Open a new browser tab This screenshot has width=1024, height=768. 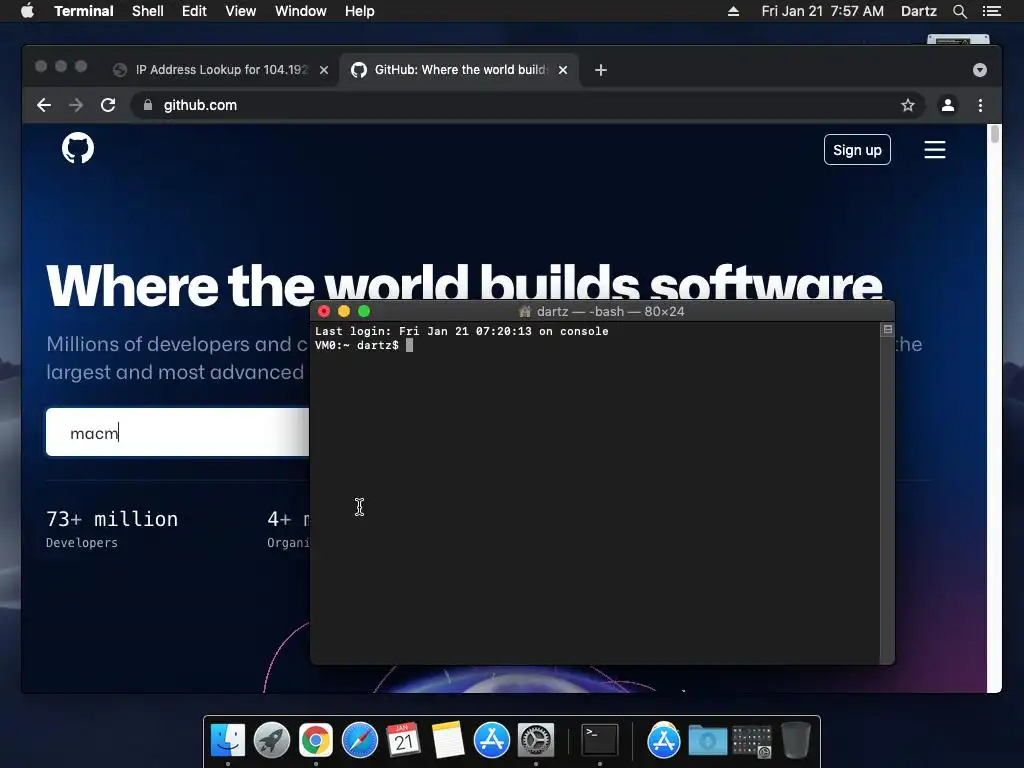(601, 70)
